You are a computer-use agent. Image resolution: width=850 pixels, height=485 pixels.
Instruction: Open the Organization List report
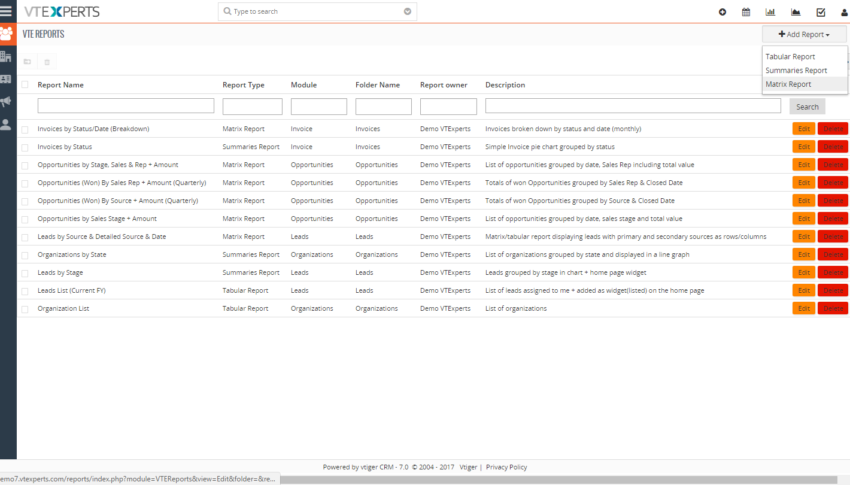63,308
